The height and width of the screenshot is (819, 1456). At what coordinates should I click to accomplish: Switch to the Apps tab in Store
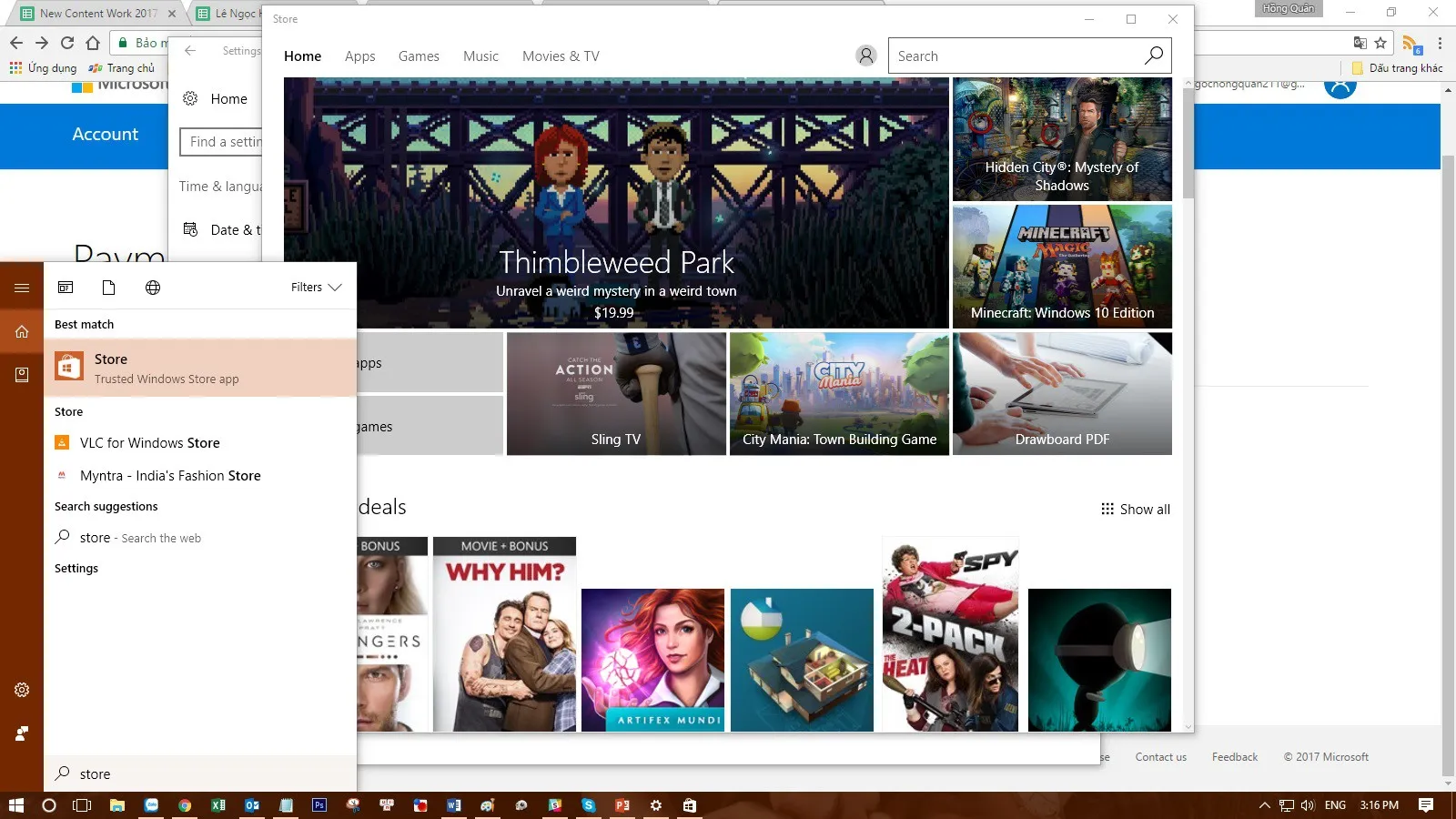(360, 56)
